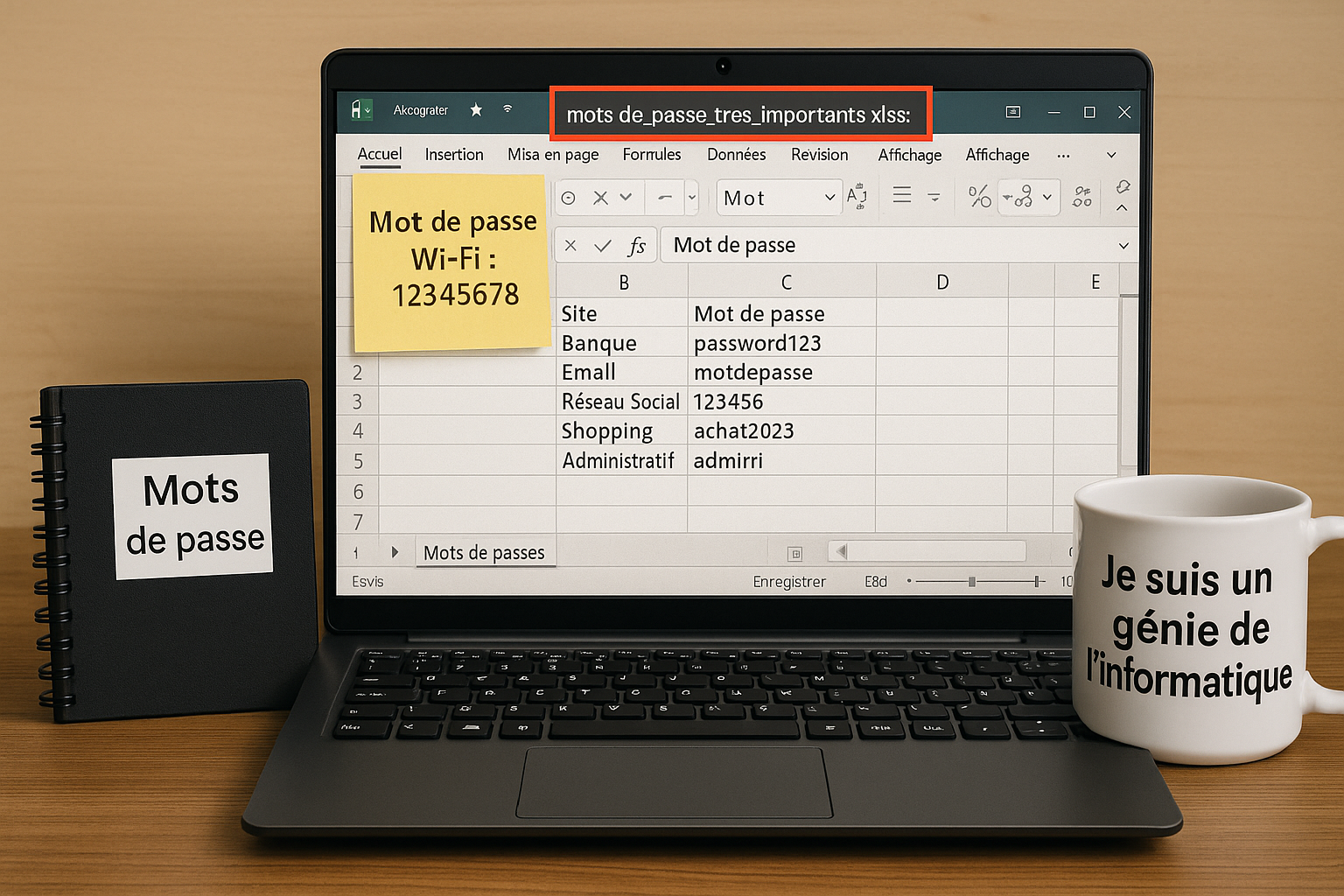
Task: Open the Mot font name dropdown
Action: pyautogui.click(x=829, y=198)
